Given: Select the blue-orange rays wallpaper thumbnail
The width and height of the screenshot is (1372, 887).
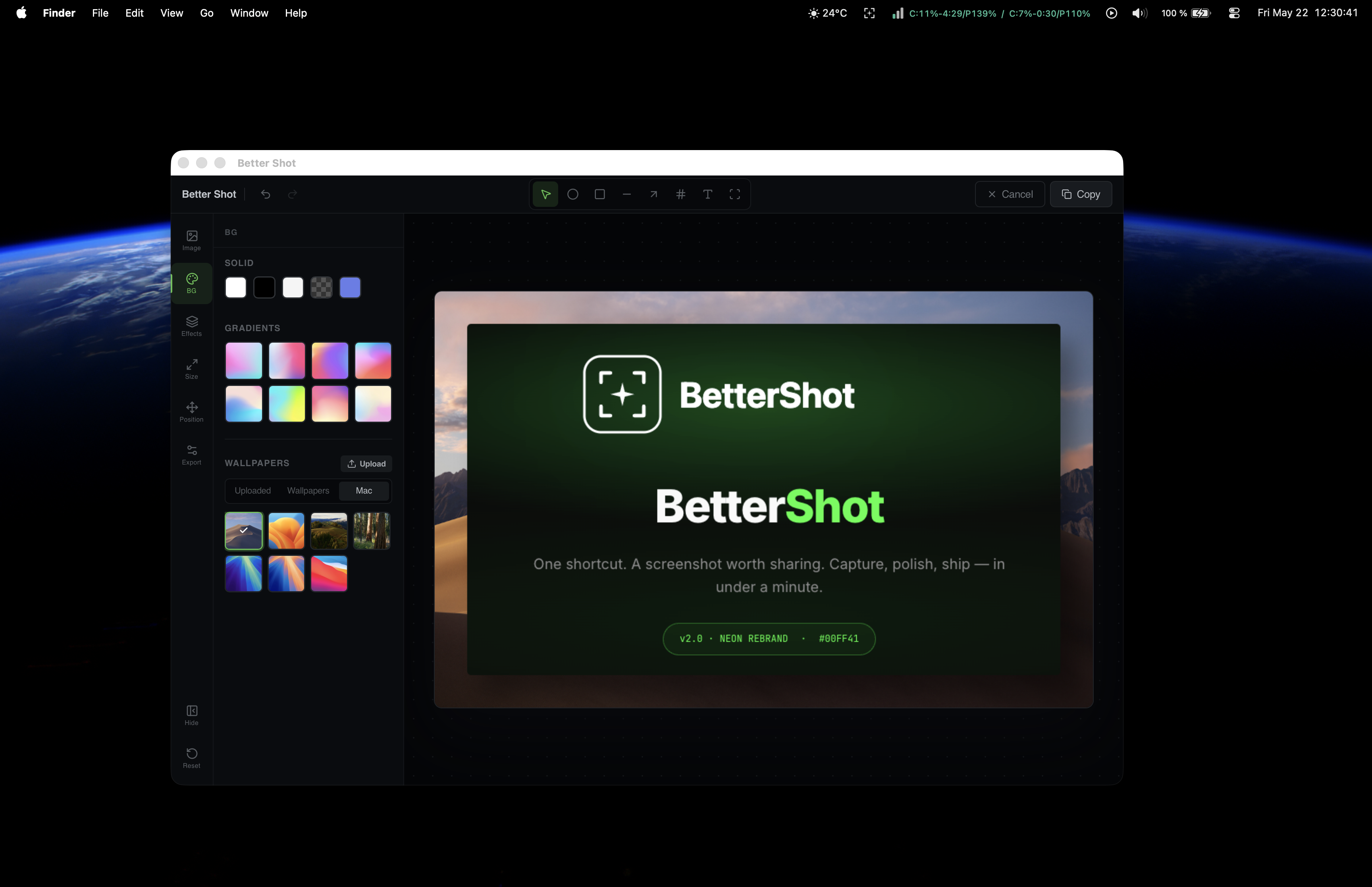Looking at the screenshot, I should point(286,574).
